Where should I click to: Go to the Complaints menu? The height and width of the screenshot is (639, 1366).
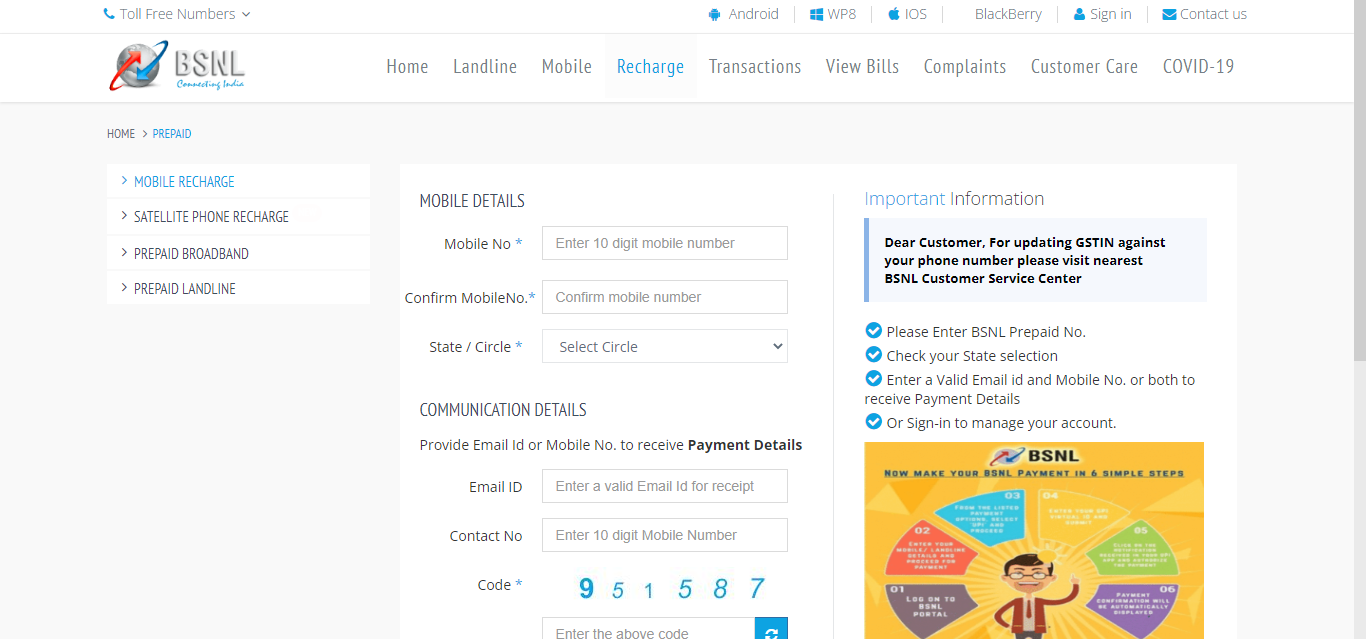(x=964, y=67)
